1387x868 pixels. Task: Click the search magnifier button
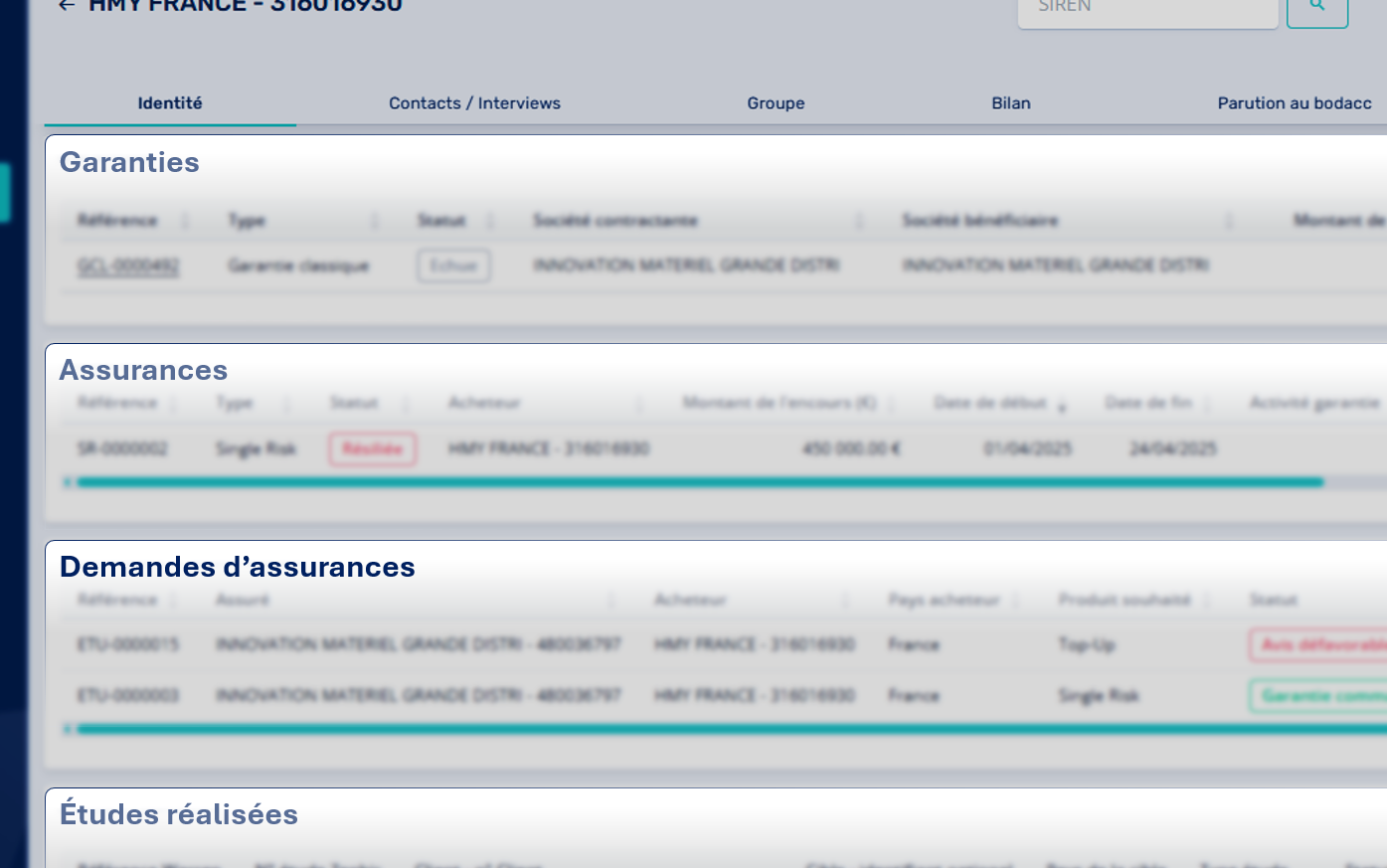click(x=1317, y=9)
